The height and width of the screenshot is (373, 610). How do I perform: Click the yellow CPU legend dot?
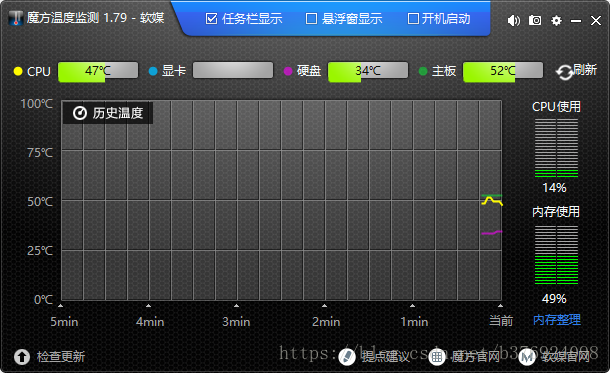(x=18, y=71)
